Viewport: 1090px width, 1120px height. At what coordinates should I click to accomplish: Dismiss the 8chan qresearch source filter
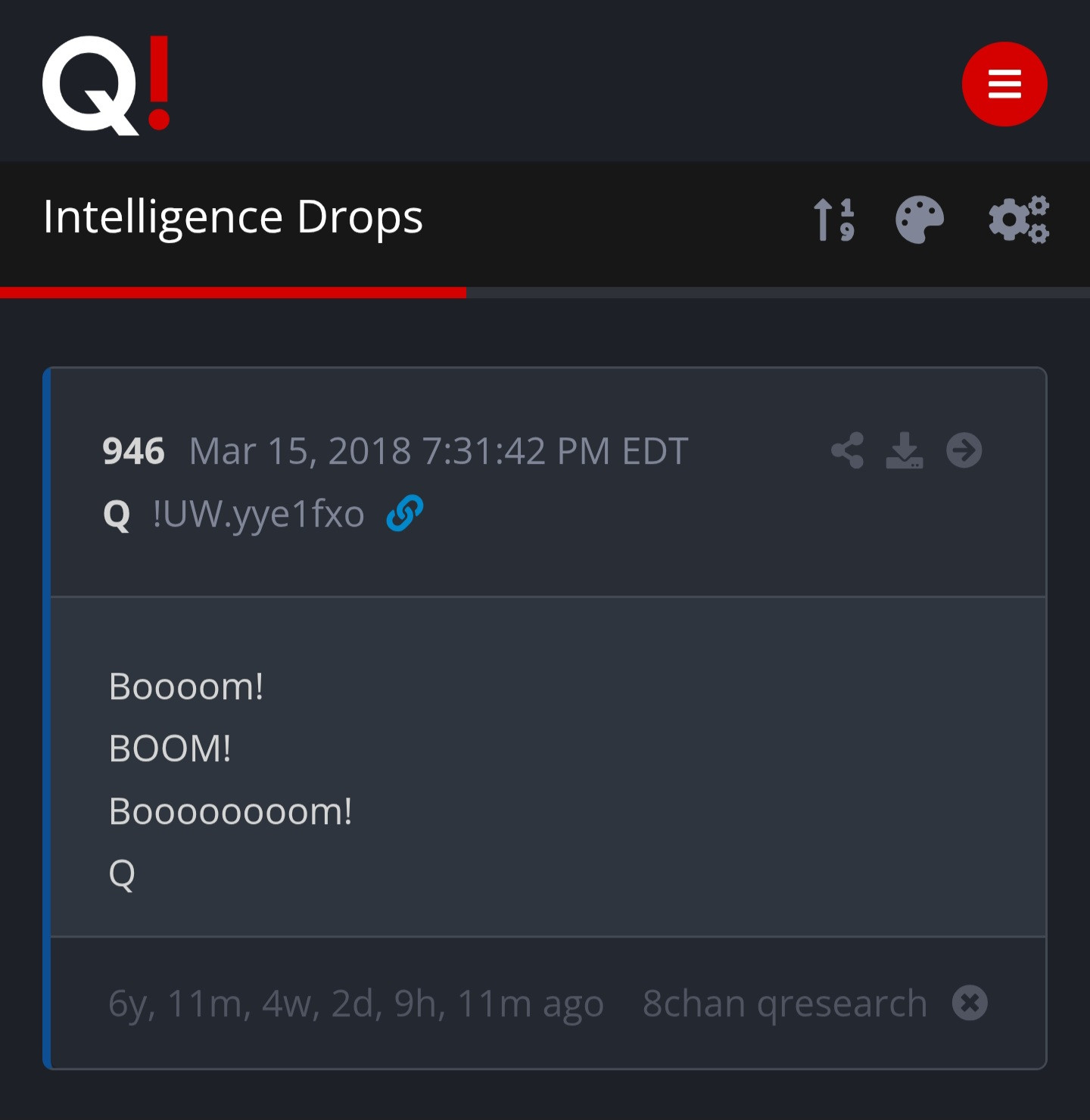tap(970, 1003)
